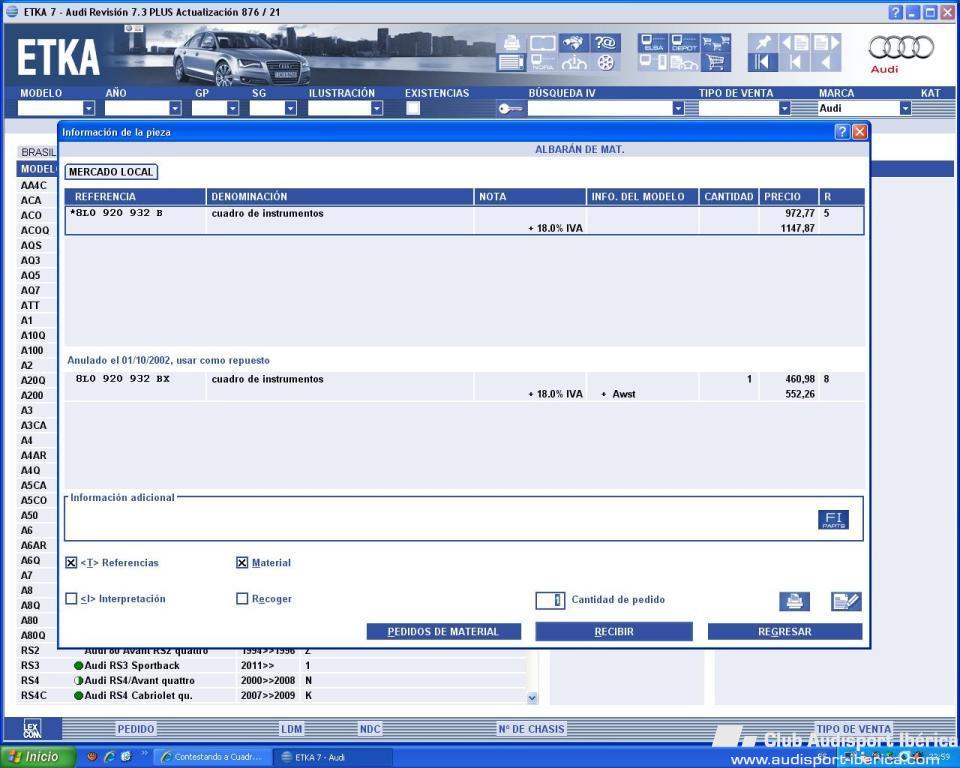This screenshot has height=768, width=960.
Task: Click the Nota column header
Action: [530, 197]
